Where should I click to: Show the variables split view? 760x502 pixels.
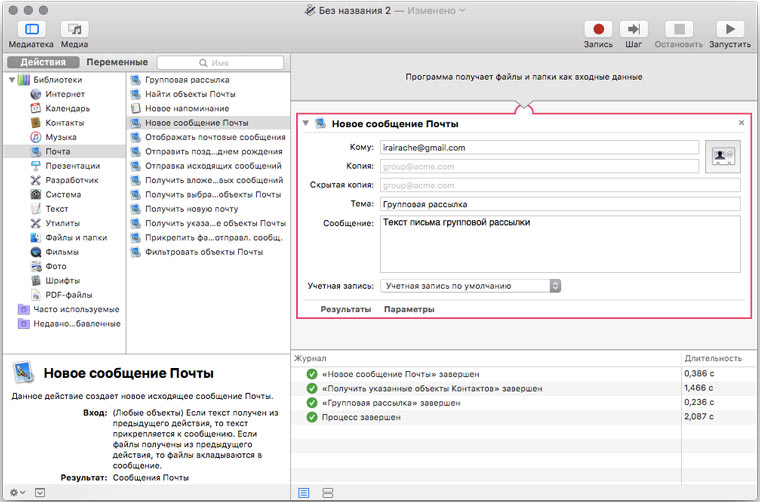click(x=328, y=493)
